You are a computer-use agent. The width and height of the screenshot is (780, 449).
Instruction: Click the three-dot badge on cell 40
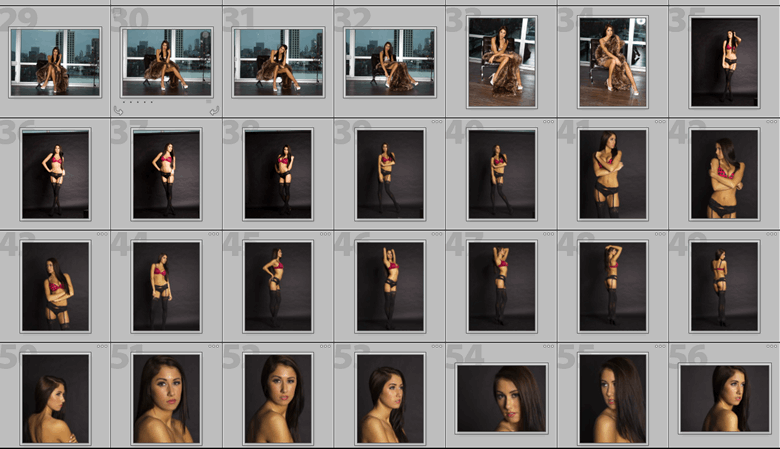549,123
